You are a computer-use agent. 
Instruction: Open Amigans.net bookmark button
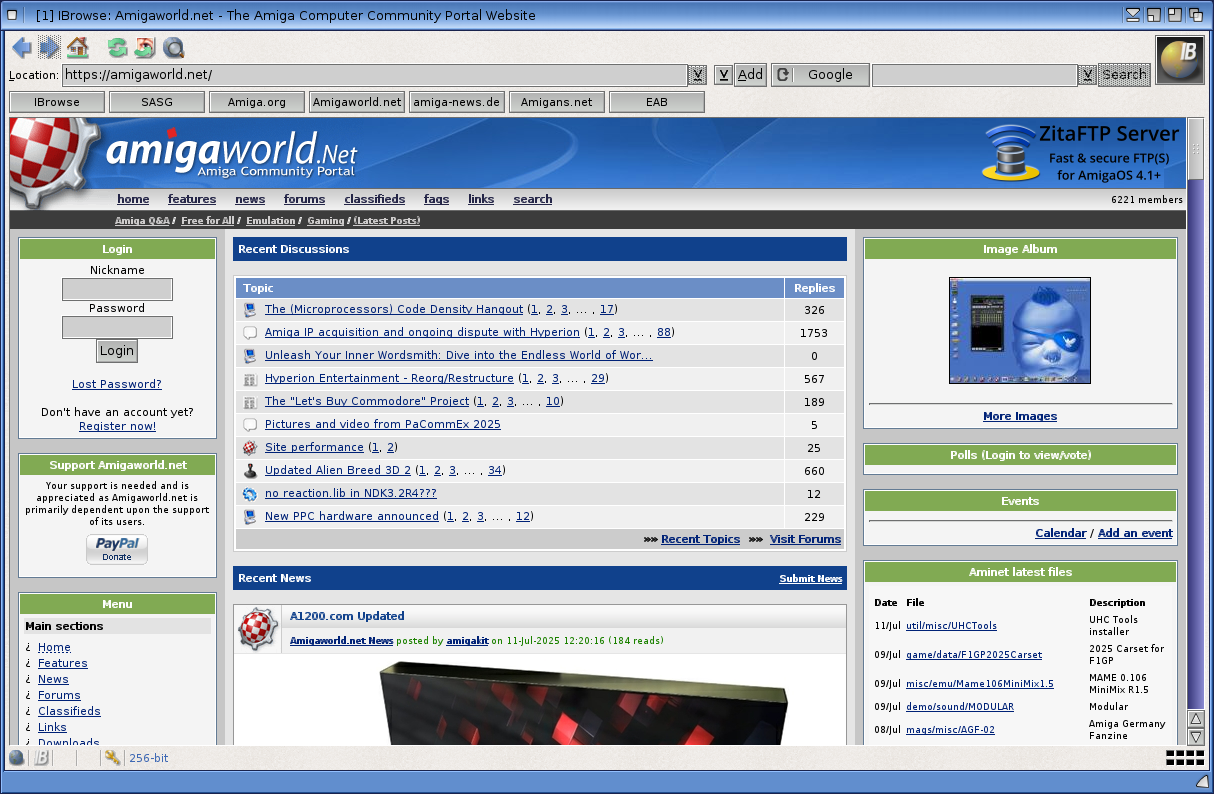pos(557,102)
